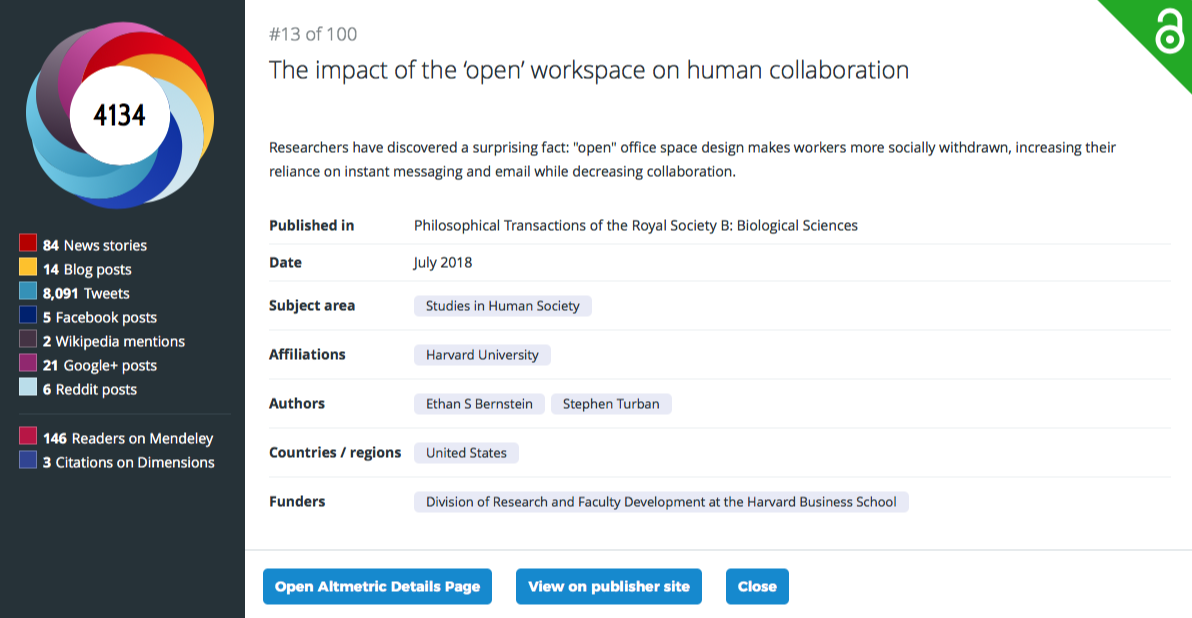Screen dimensions: 1192x618
Task: Click the 21 Google+ posts label
Action: tap(100, 366)
